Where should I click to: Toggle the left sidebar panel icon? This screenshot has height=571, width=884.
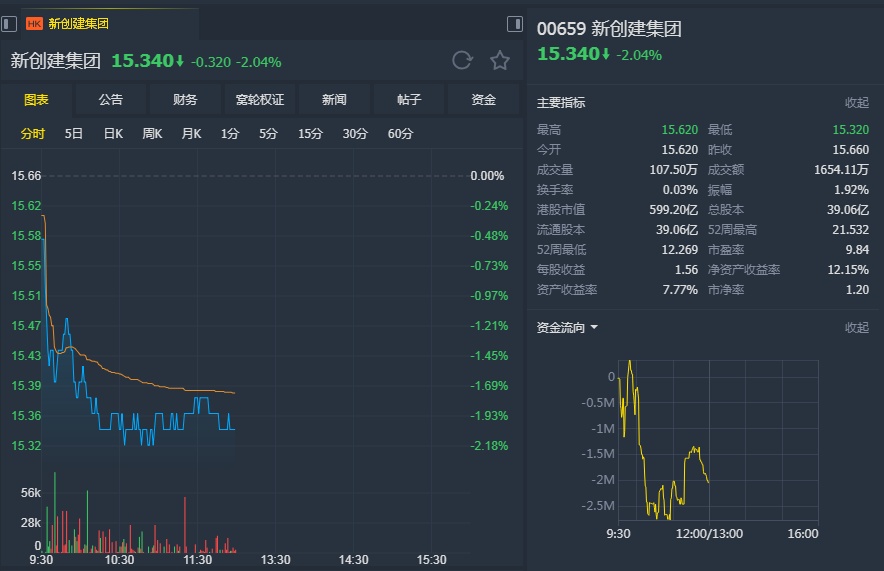click(x=8, y=24)
